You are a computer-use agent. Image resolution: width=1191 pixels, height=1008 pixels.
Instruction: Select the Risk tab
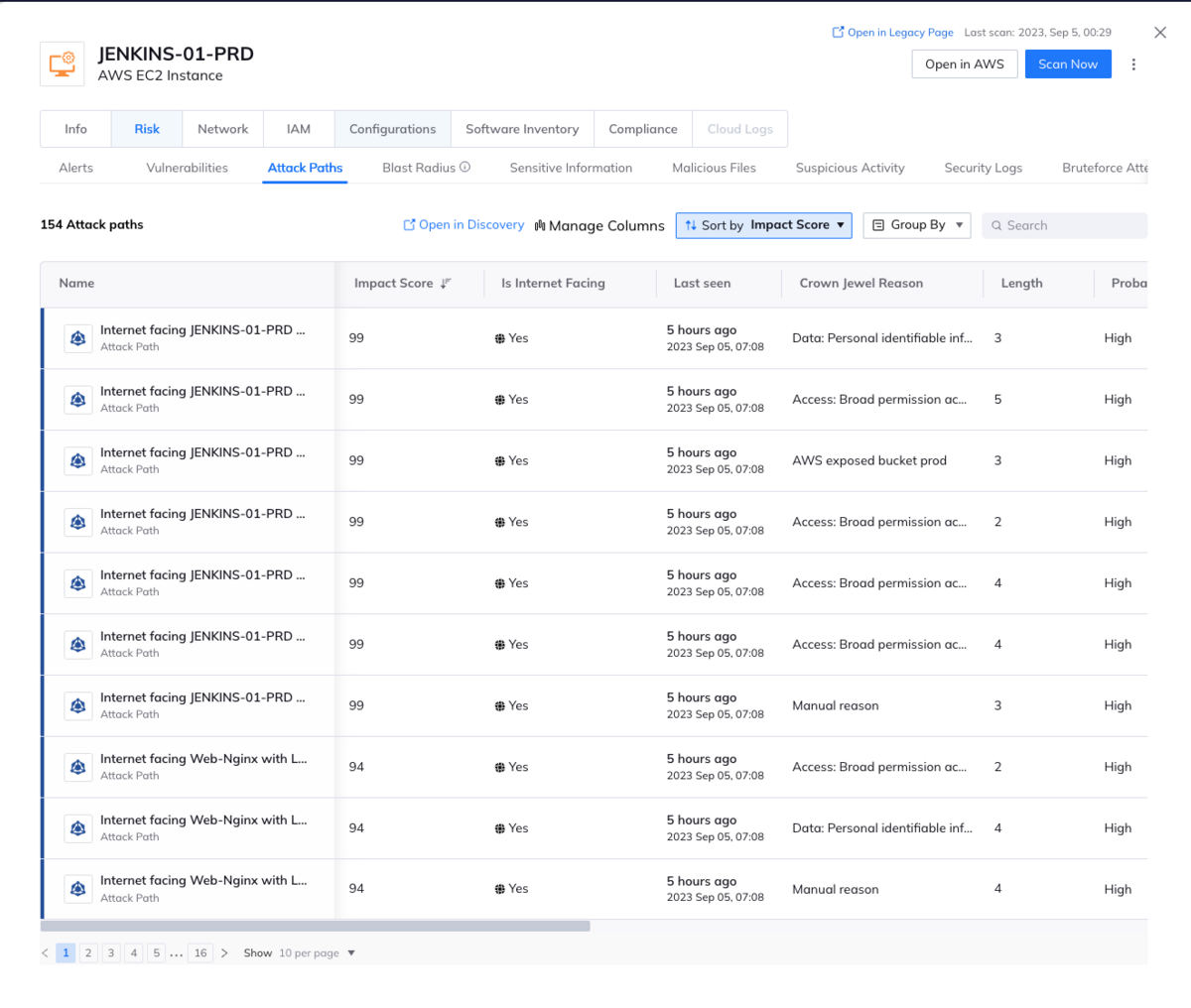click(x=147, y=129)
